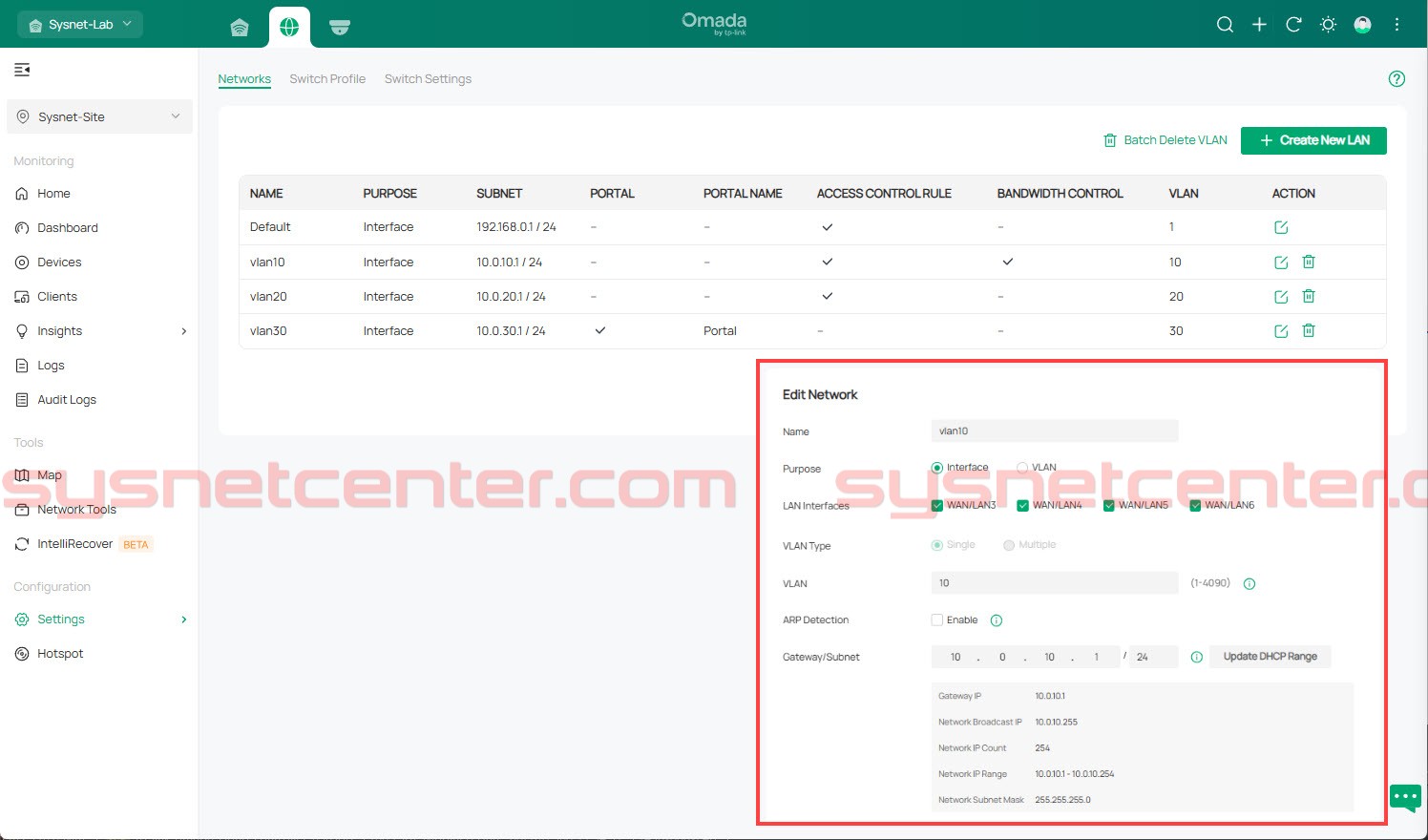This screenshot has height=840, width=1428.
Task: Open the Sysnet-Lab organization dropdown
Action: coord(80,25)
